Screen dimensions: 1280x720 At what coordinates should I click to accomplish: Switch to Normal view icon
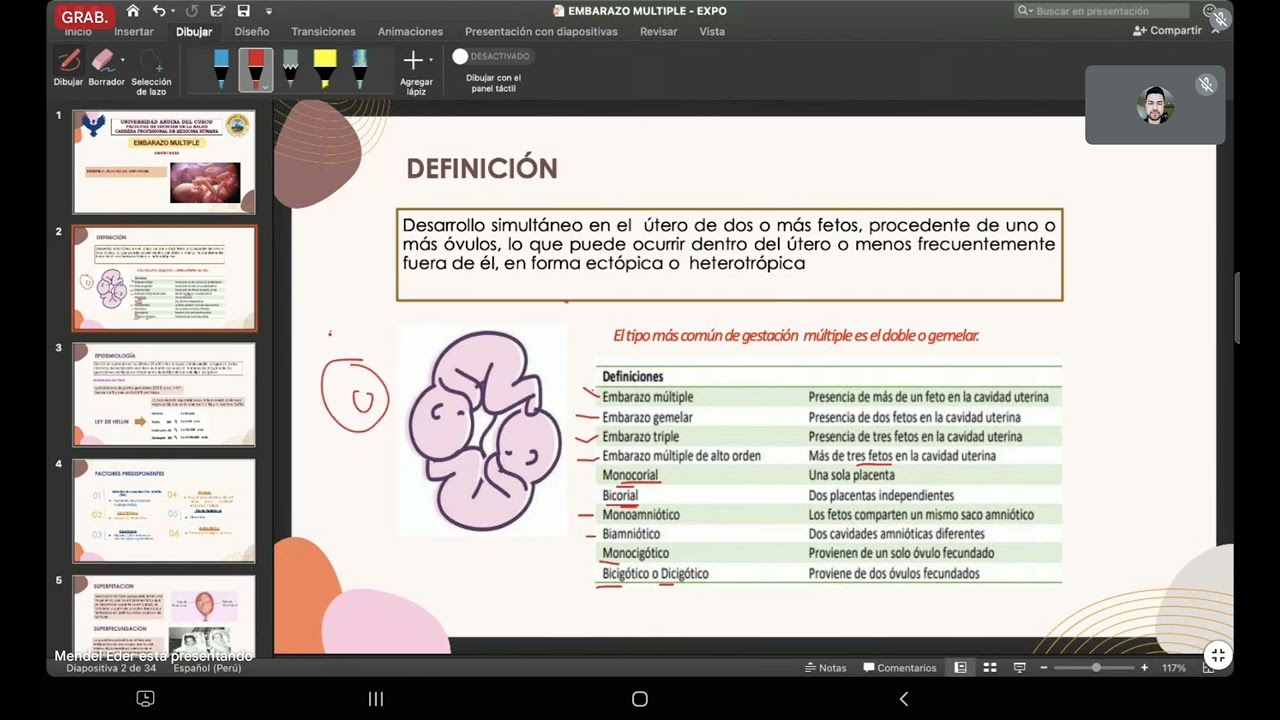pyautogui.click(x=960, y=668)
